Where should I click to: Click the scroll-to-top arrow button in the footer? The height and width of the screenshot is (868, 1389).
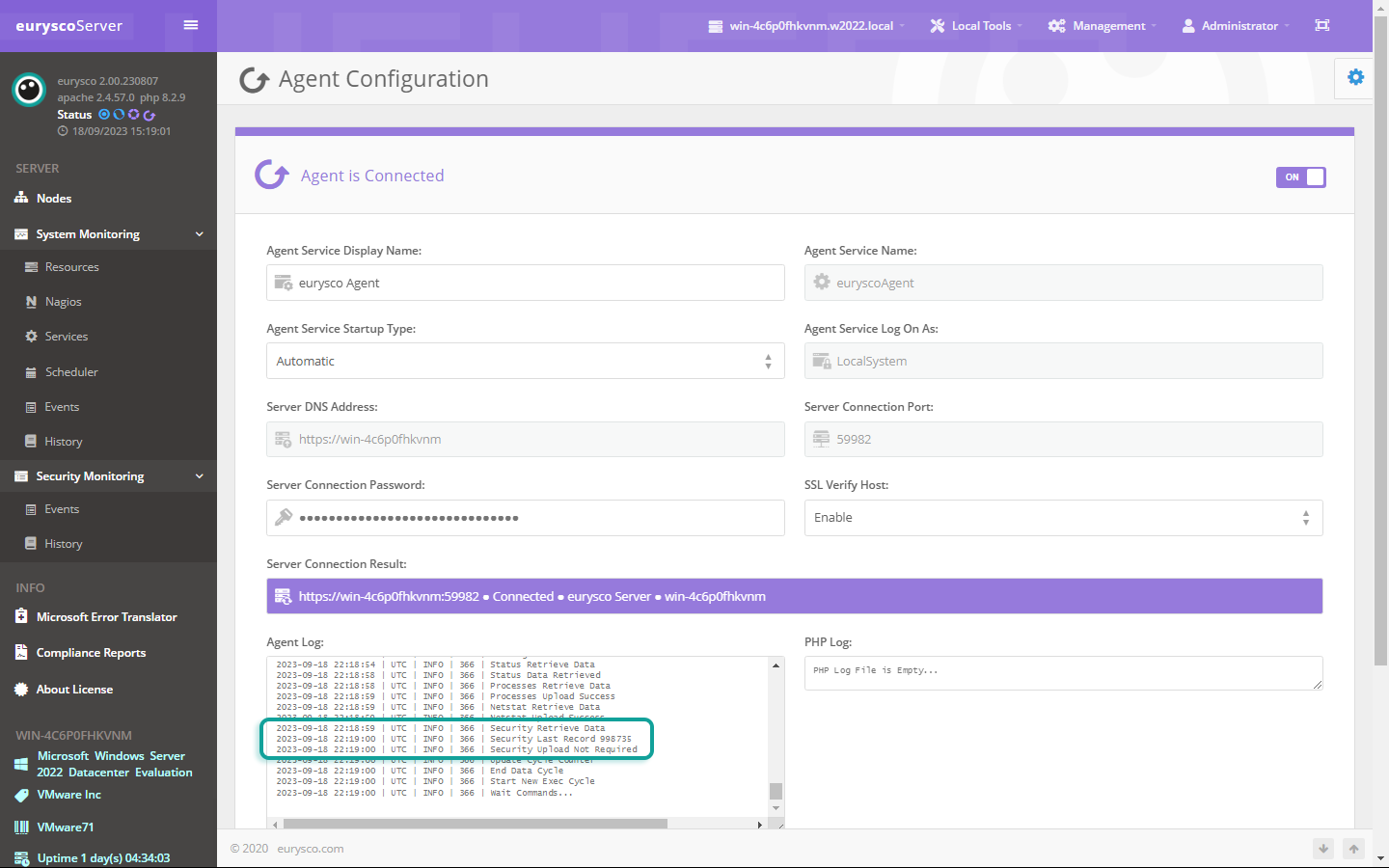[1353, 849]
